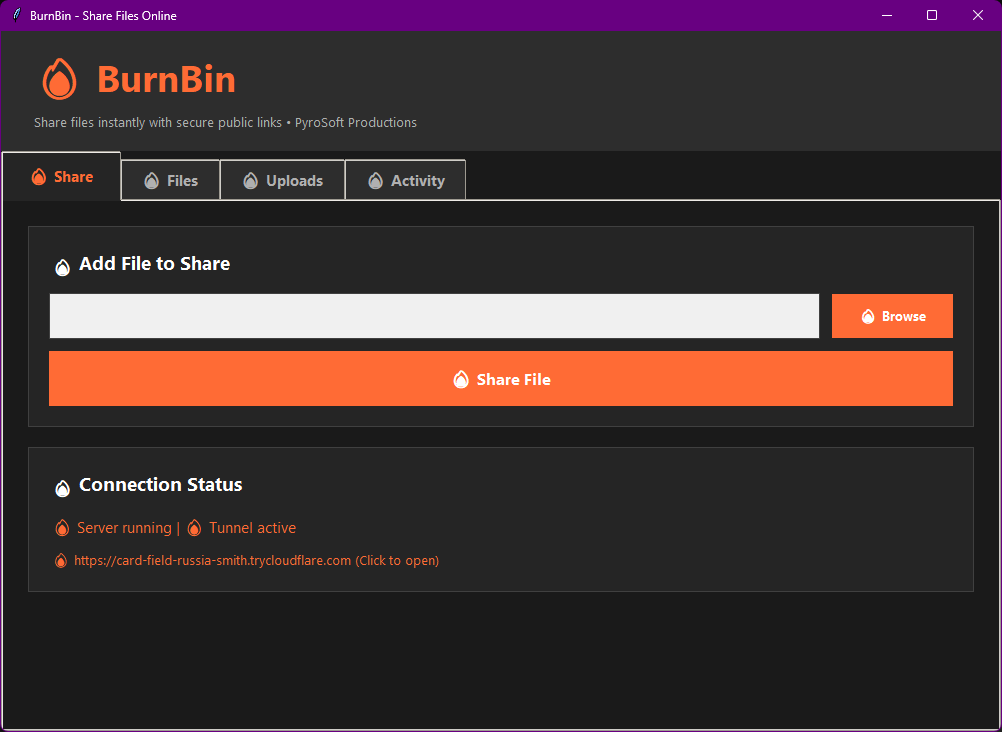Click into the file path input field

click(x=435, y=316)
